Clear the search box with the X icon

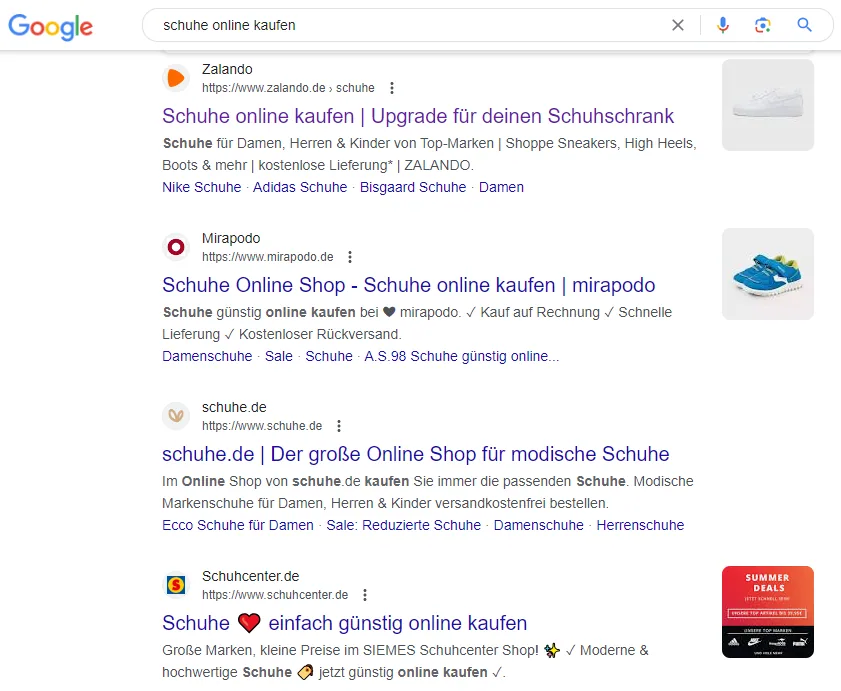tap(678, 25)
